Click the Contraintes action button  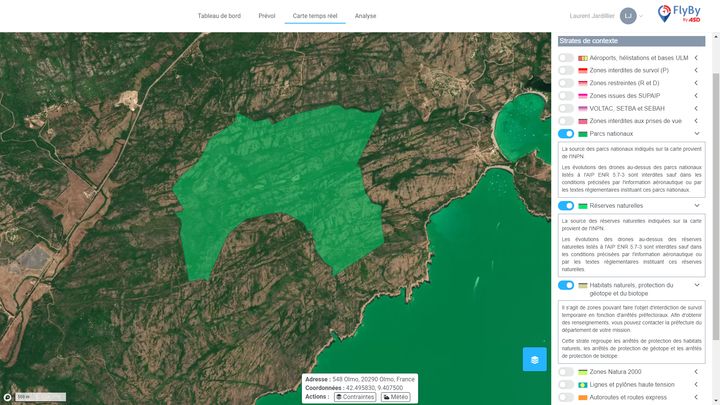pyautogui.click(x=355, y=397)
